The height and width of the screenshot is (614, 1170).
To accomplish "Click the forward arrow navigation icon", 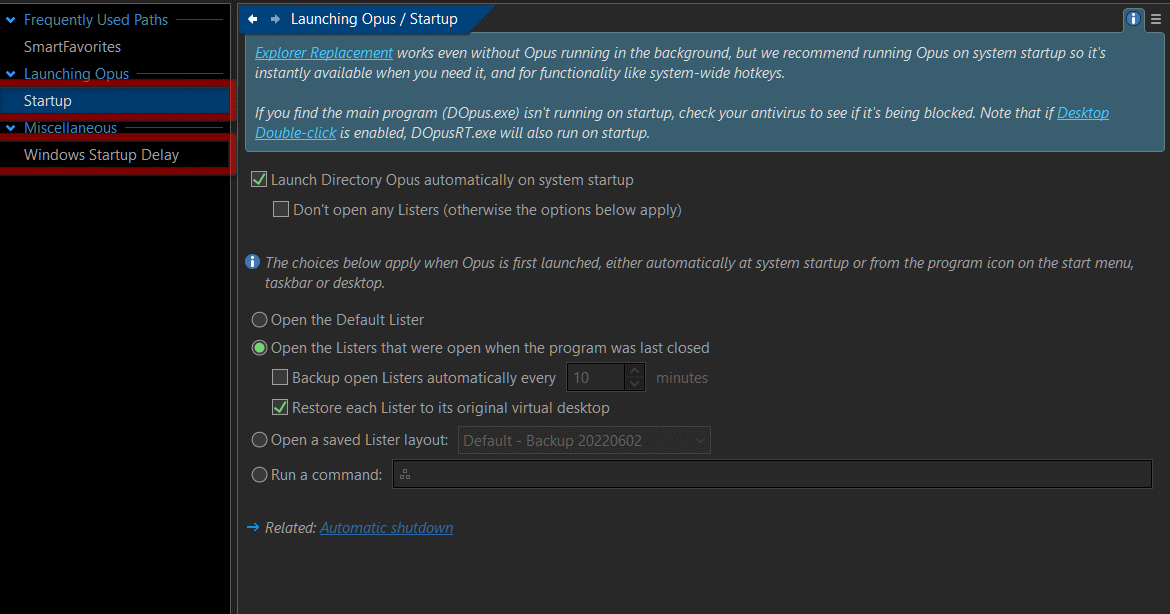I will click(x=275, y=19).
